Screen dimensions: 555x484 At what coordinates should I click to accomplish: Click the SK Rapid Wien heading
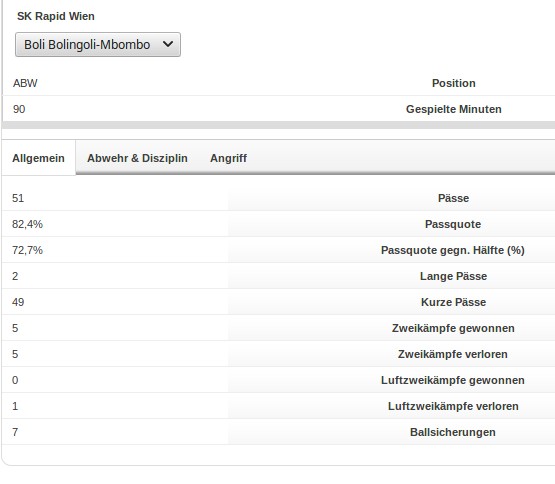pos(56,16)
